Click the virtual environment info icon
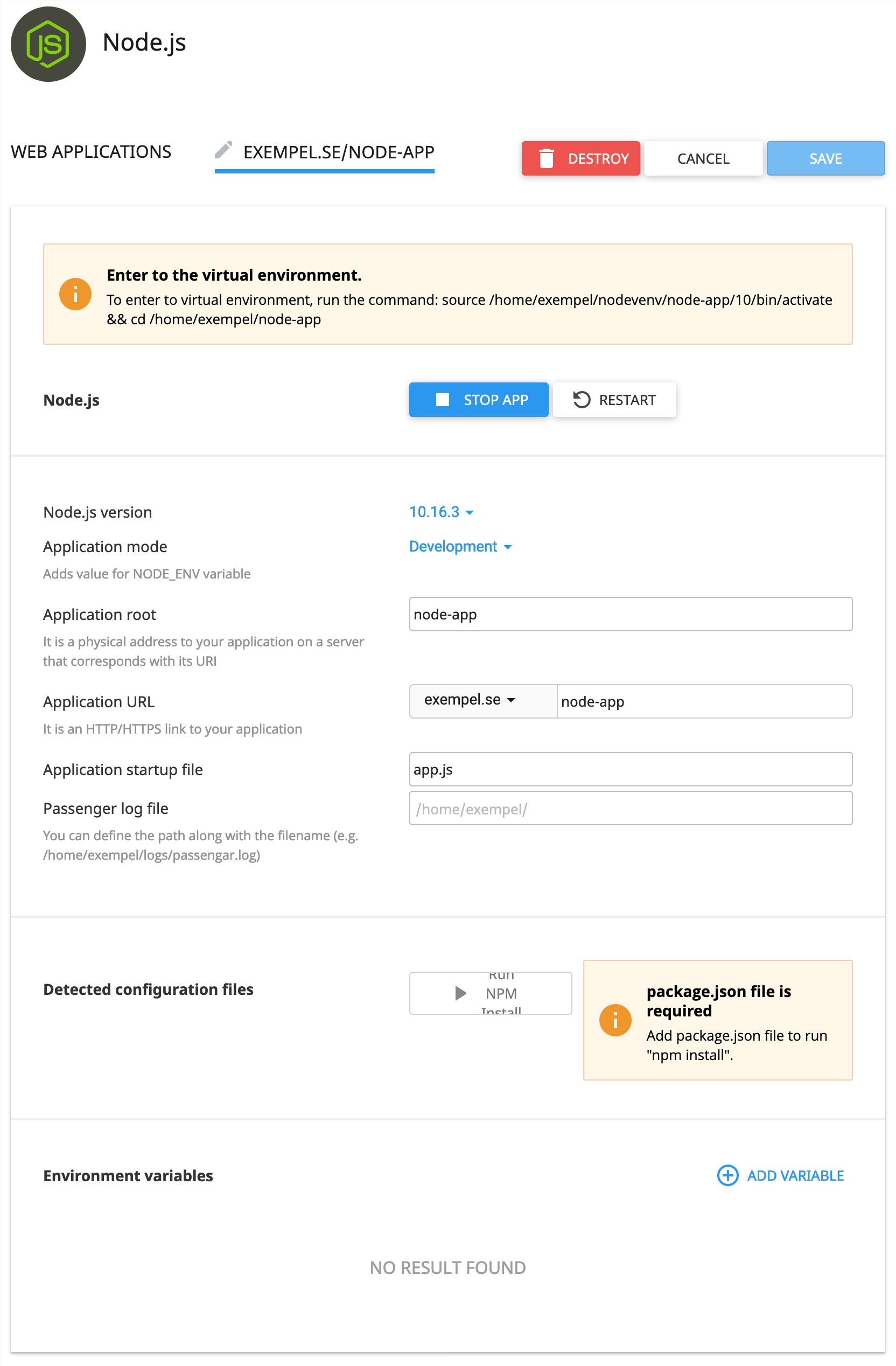 click(75, 294)
